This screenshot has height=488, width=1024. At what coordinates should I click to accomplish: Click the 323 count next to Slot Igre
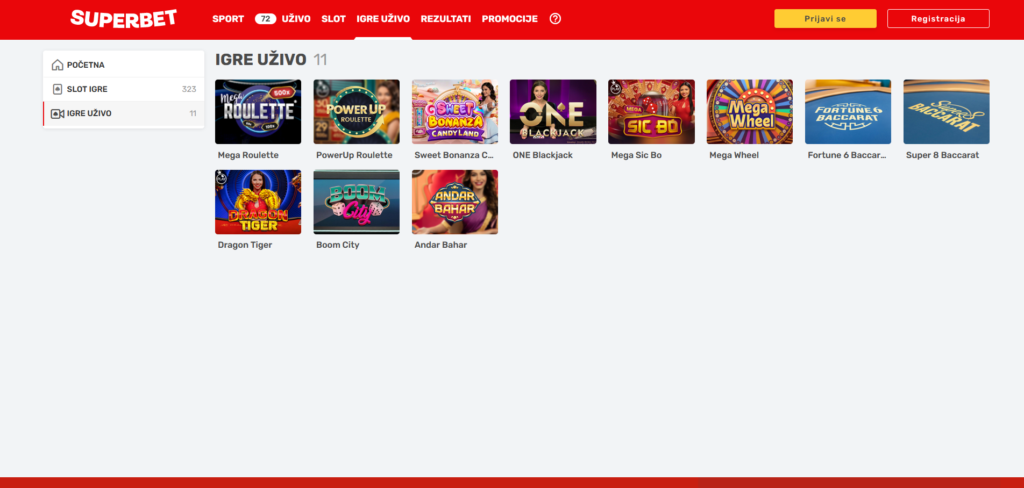[189, 89]
